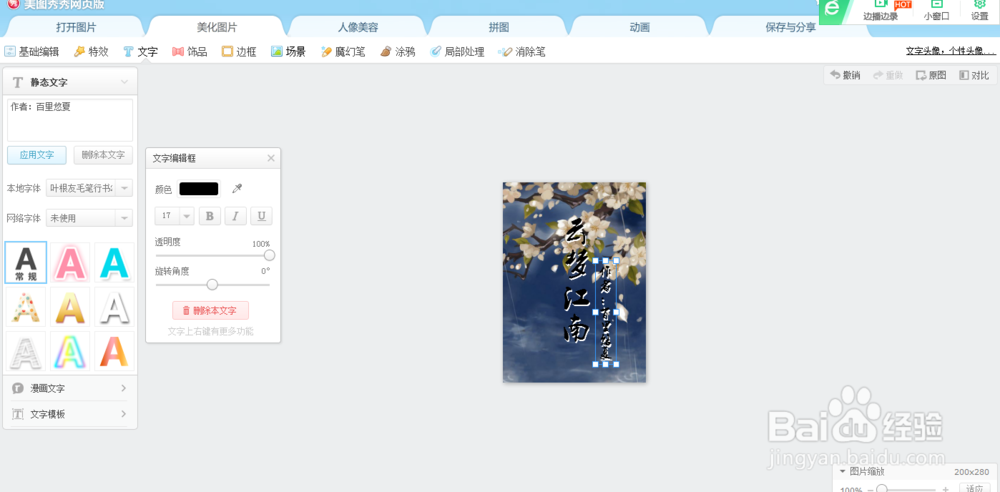Image resolution: width=1000 pixels, height=492 pixels.
Task: Select the 文字 text tool
Action: (x=140, y=52)
